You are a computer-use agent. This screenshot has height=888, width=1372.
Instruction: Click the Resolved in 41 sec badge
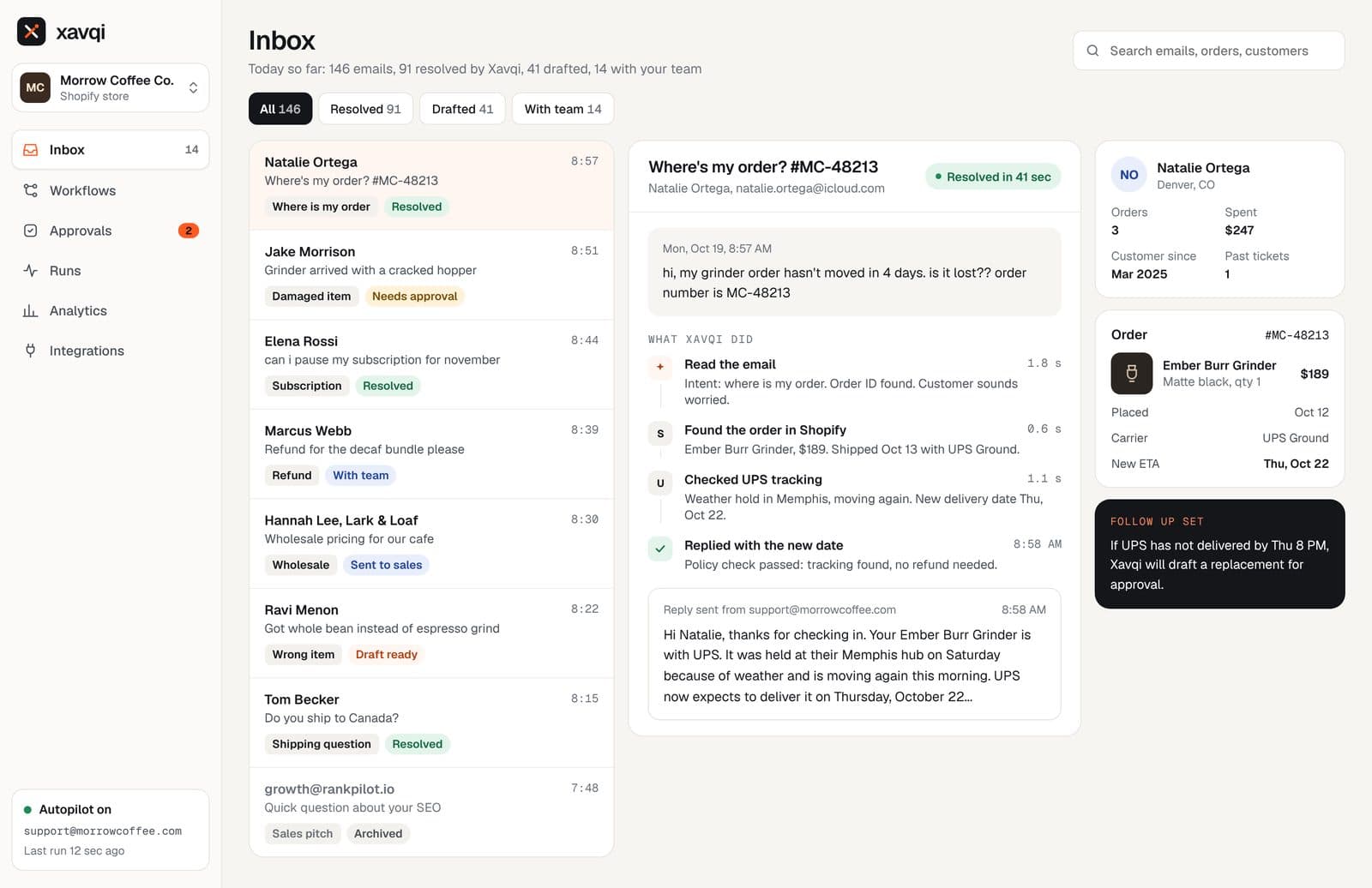point(993,177)
